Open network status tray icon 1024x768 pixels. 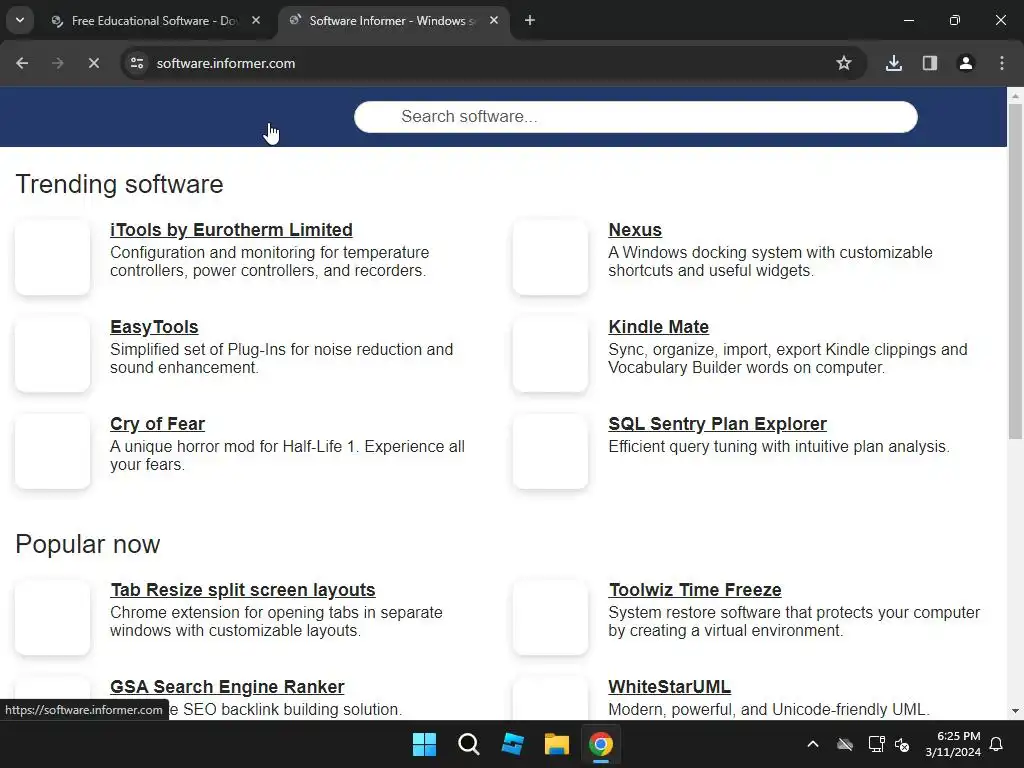(876, 744)
